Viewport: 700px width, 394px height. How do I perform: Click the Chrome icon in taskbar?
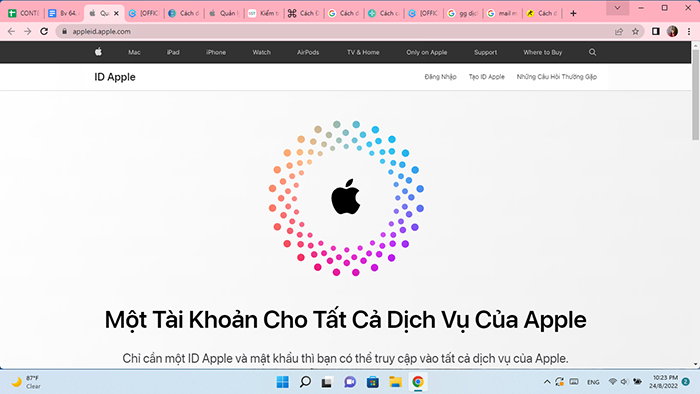tap(418, 382)
